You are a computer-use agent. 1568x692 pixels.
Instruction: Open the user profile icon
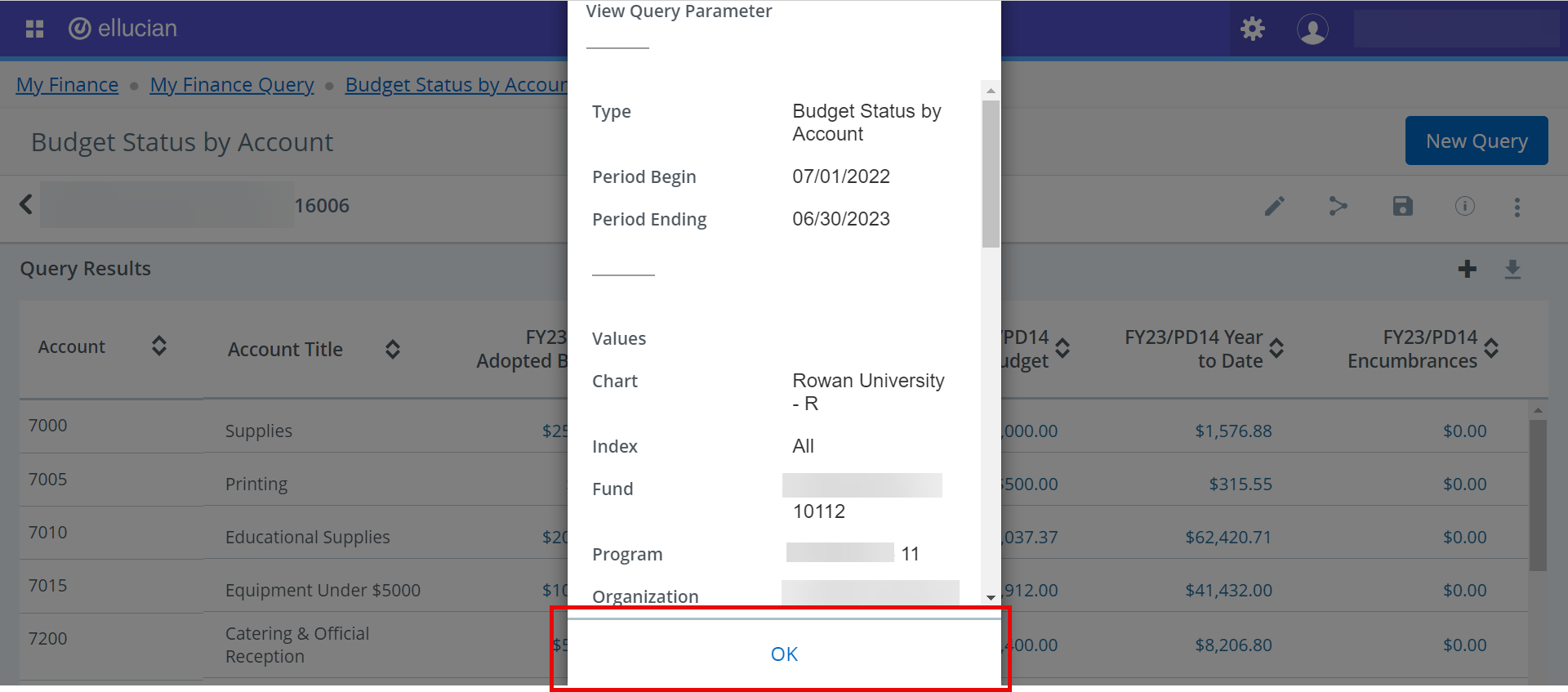pos(1312,29)
